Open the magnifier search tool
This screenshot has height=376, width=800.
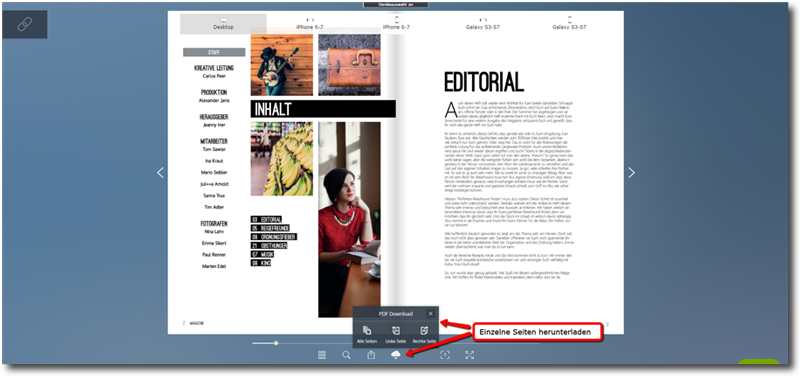(x=346, y=355)
